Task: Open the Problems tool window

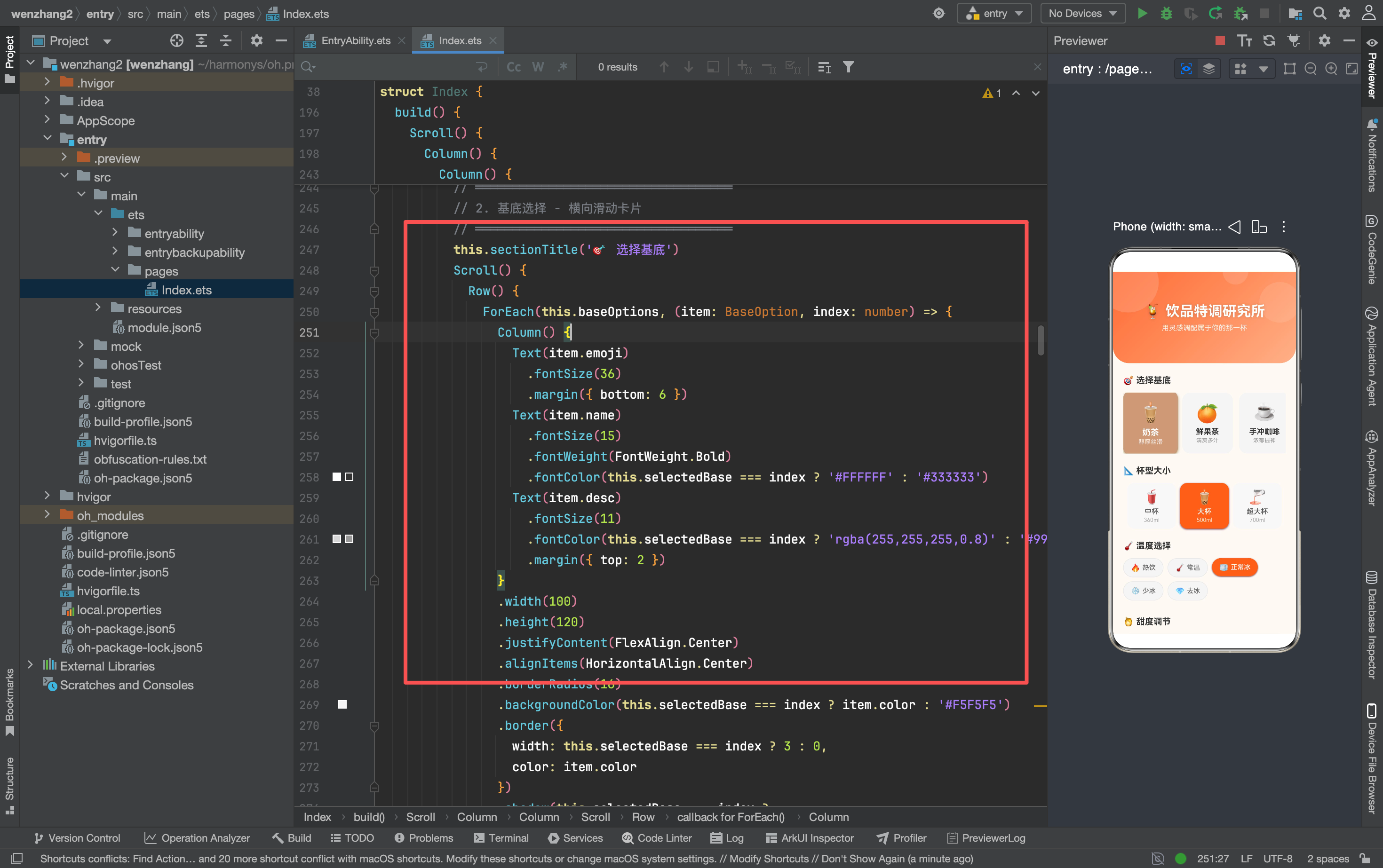Action: pyautogui.click(x=424, y=837)
